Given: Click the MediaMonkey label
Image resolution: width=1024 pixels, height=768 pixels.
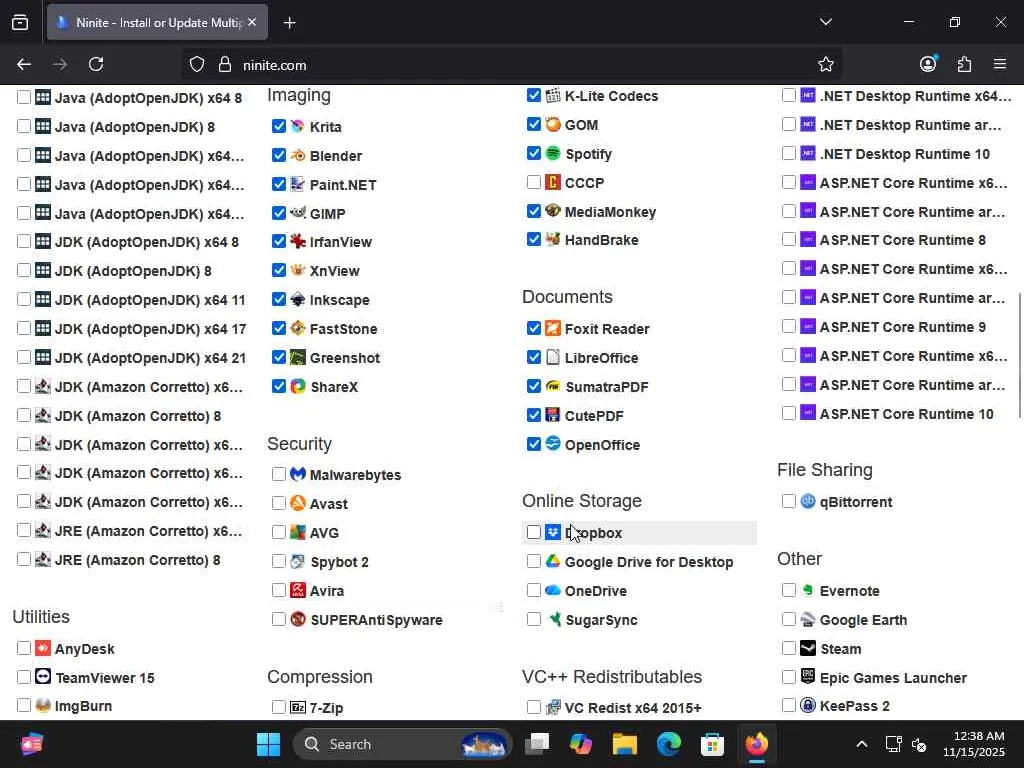Looking at the screenshot, I should pyautogui.click(x=610, y=212).
